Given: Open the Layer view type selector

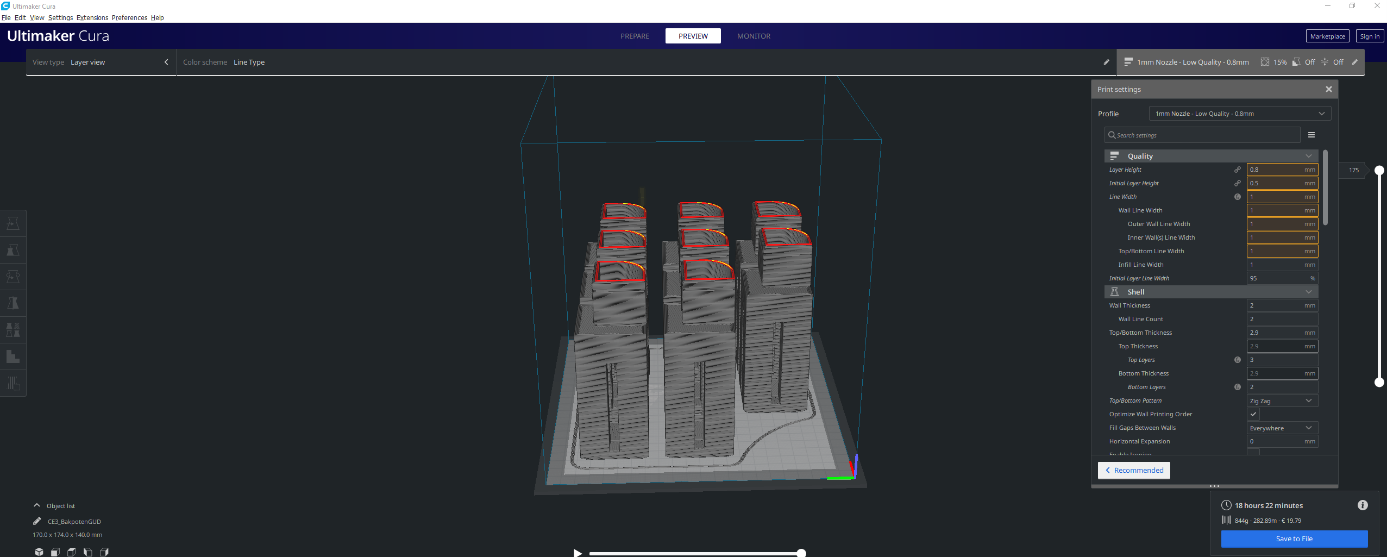Looking at the screenshot, I should pyautogui.click(x=100, y=62).
